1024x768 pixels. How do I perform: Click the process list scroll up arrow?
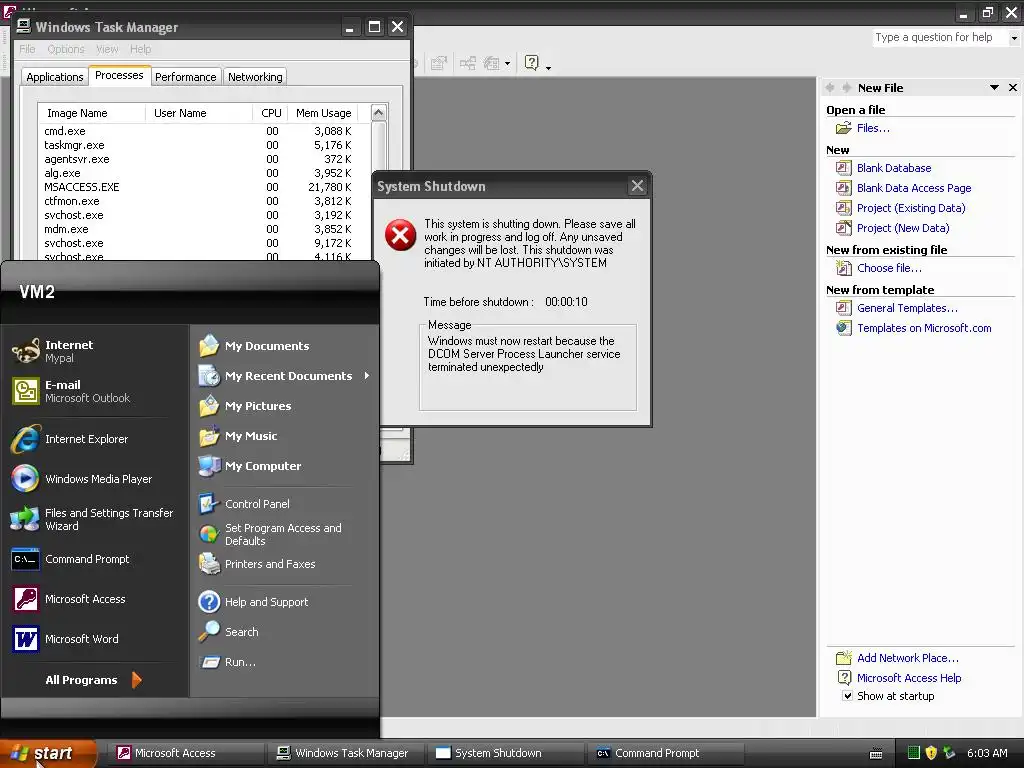[378, 112]
